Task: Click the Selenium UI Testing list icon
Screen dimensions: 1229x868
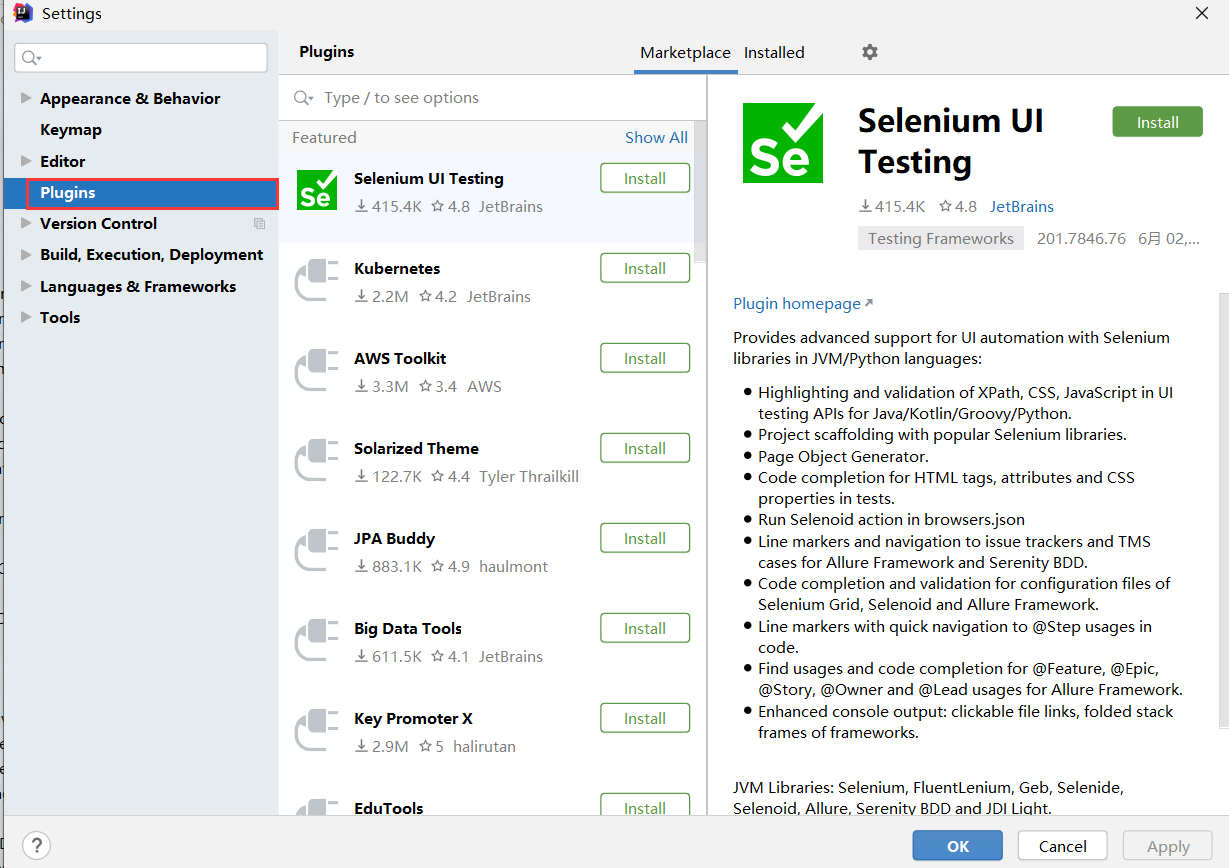Action: [x=317, y=190]
